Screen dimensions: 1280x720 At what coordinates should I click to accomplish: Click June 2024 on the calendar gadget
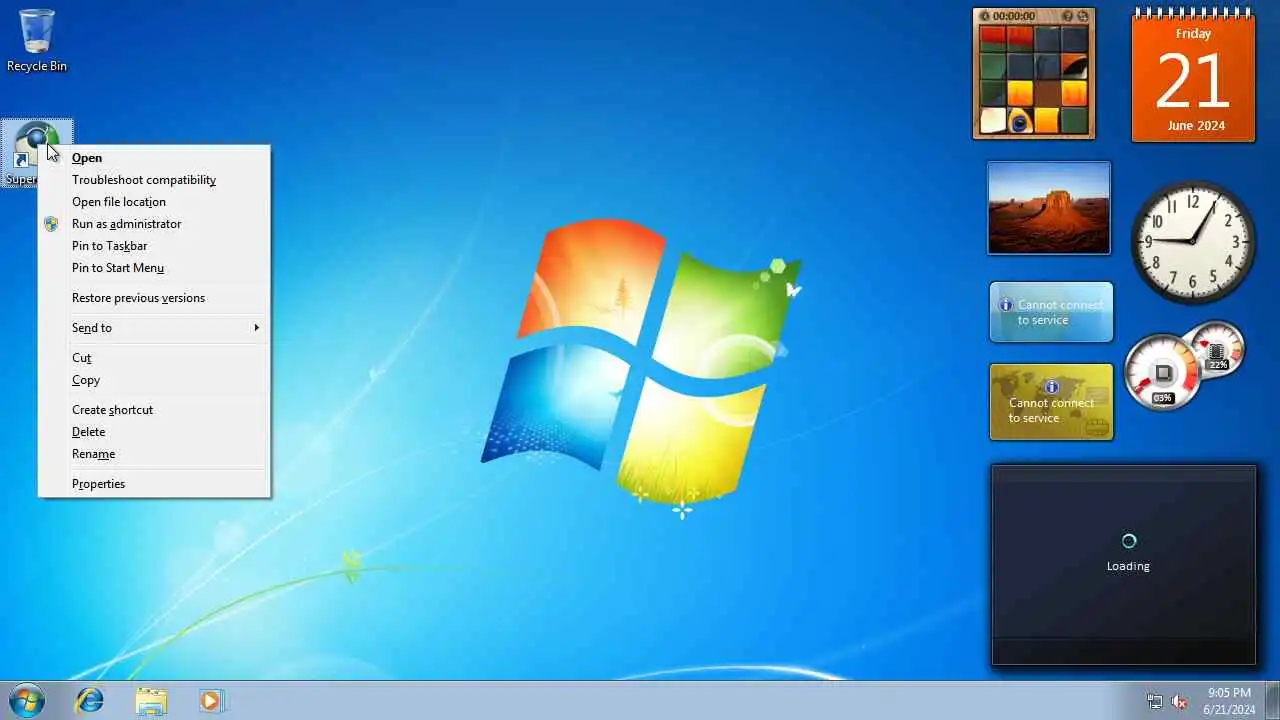1195,126
